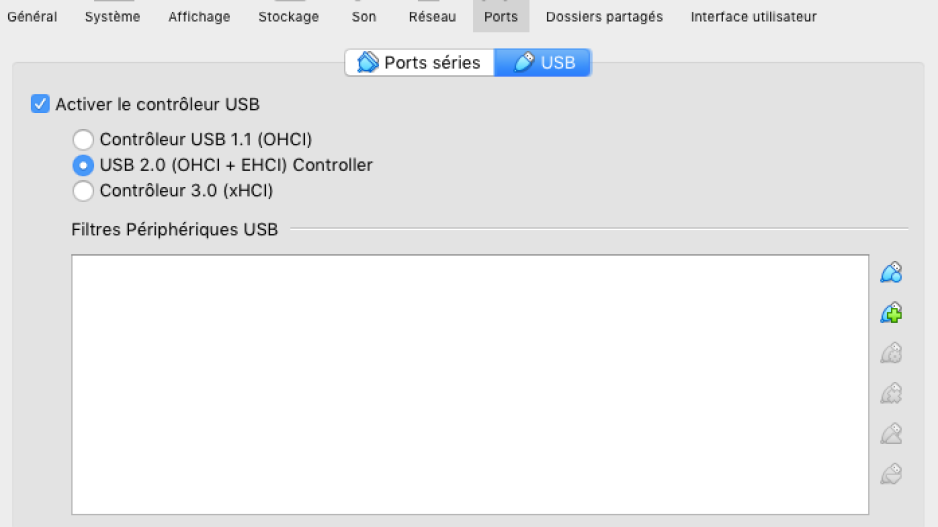Click inside the USB device filters list
Image resolution: width=938 pixels, height=527 pixels.
click(x=470, y=385)
